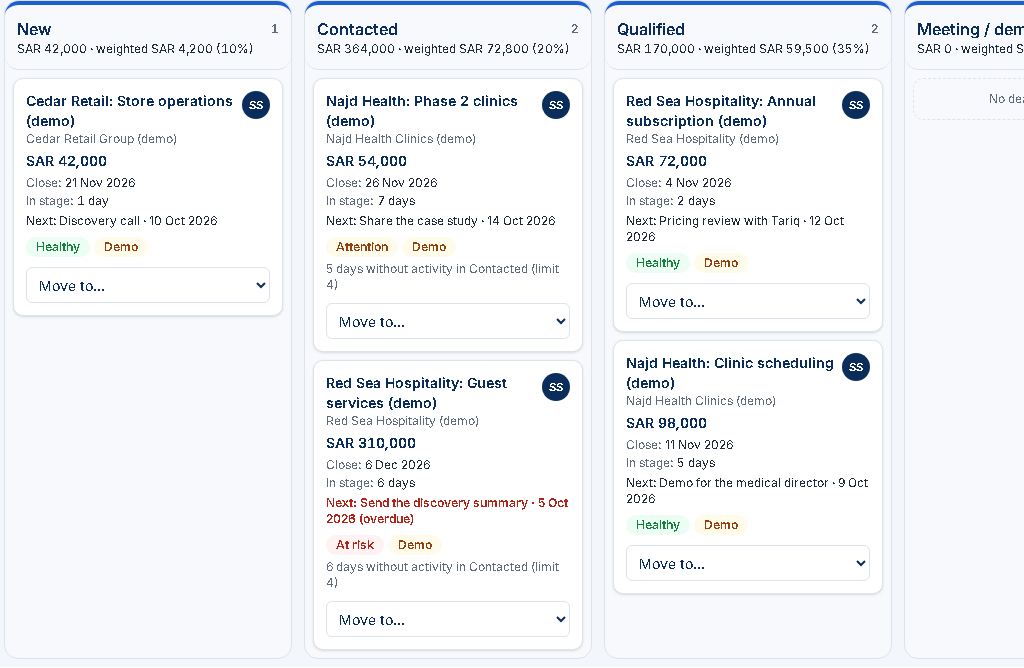Click overdue Send the discovery summary step
Viewport: 1024px width, 668px height.
pos(447,511)
